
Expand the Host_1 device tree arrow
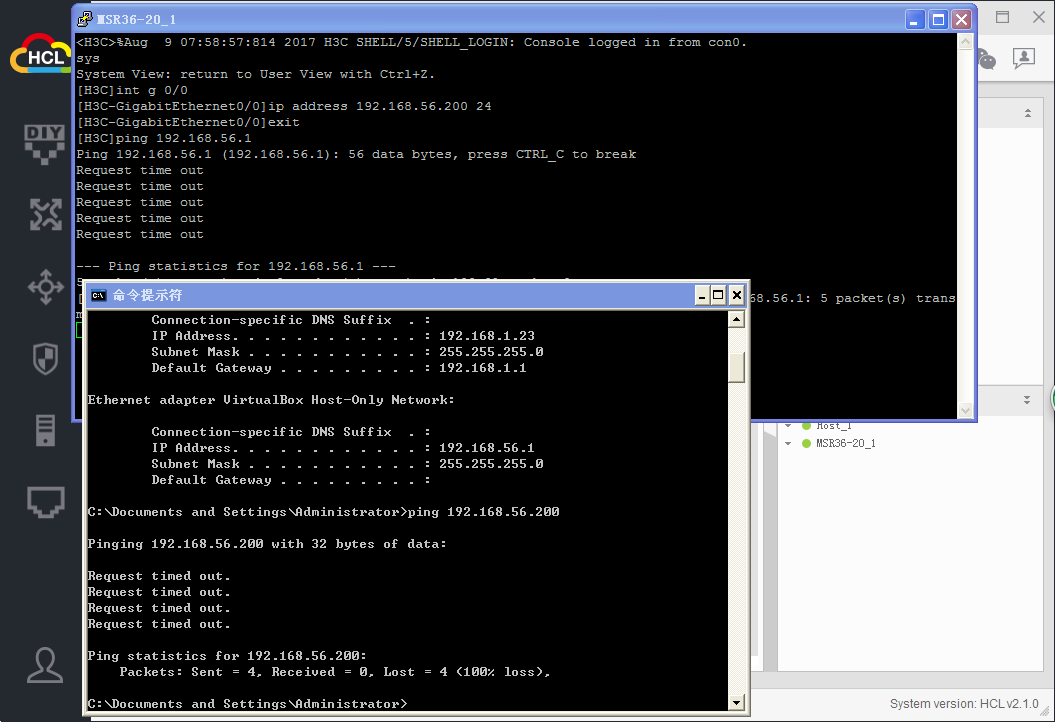click(x=788, y=426)
